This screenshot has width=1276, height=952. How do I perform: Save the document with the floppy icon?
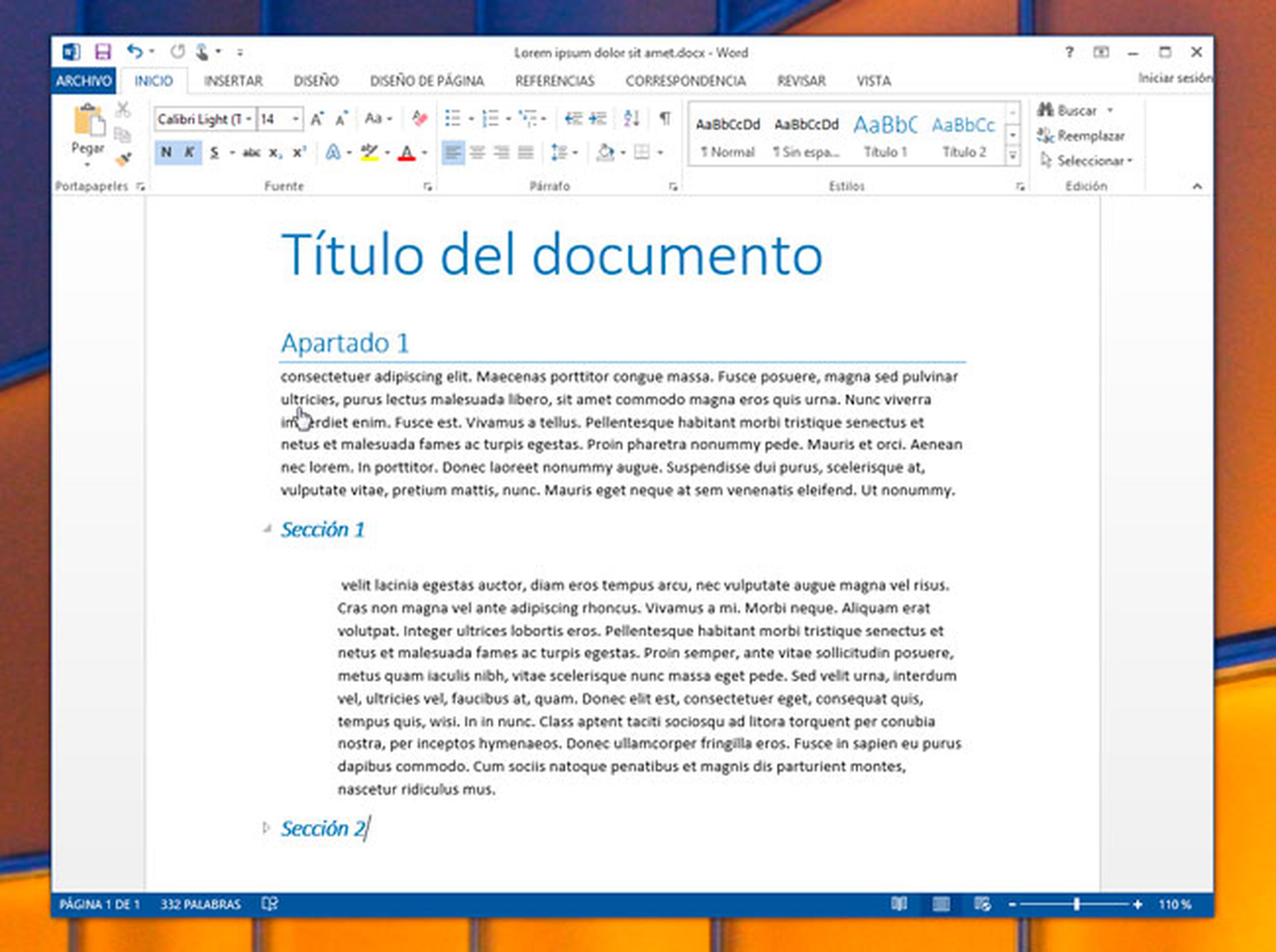click(x=103, y=53)
